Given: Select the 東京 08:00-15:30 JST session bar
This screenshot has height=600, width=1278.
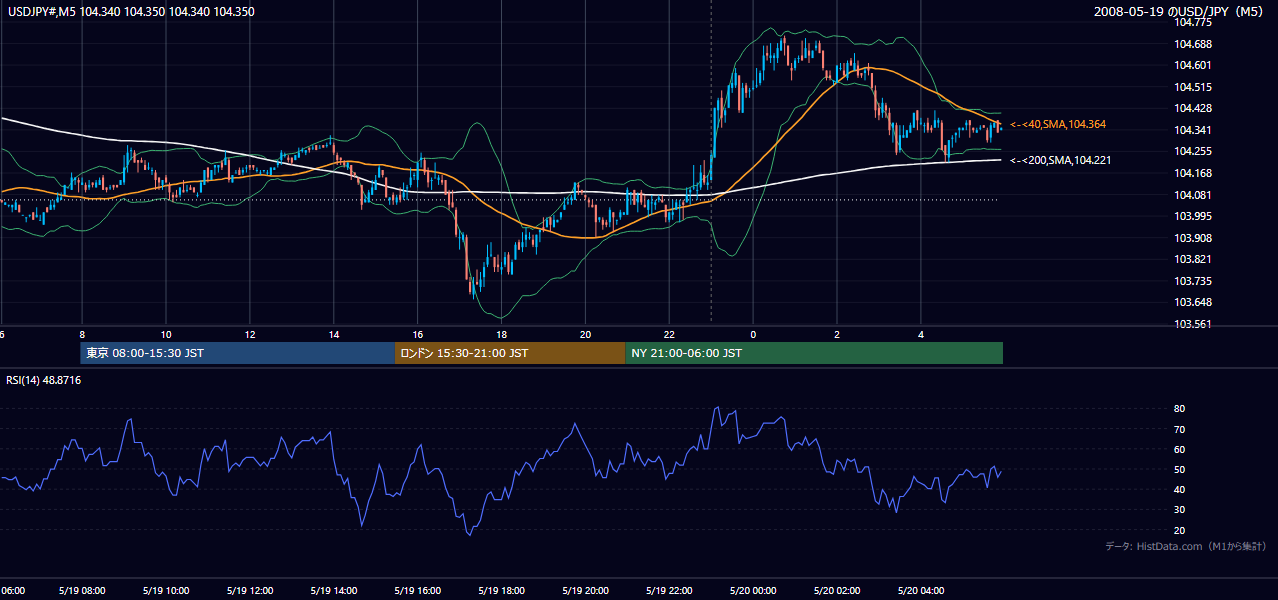Looking at the screenshot, I should click(238, 353).
